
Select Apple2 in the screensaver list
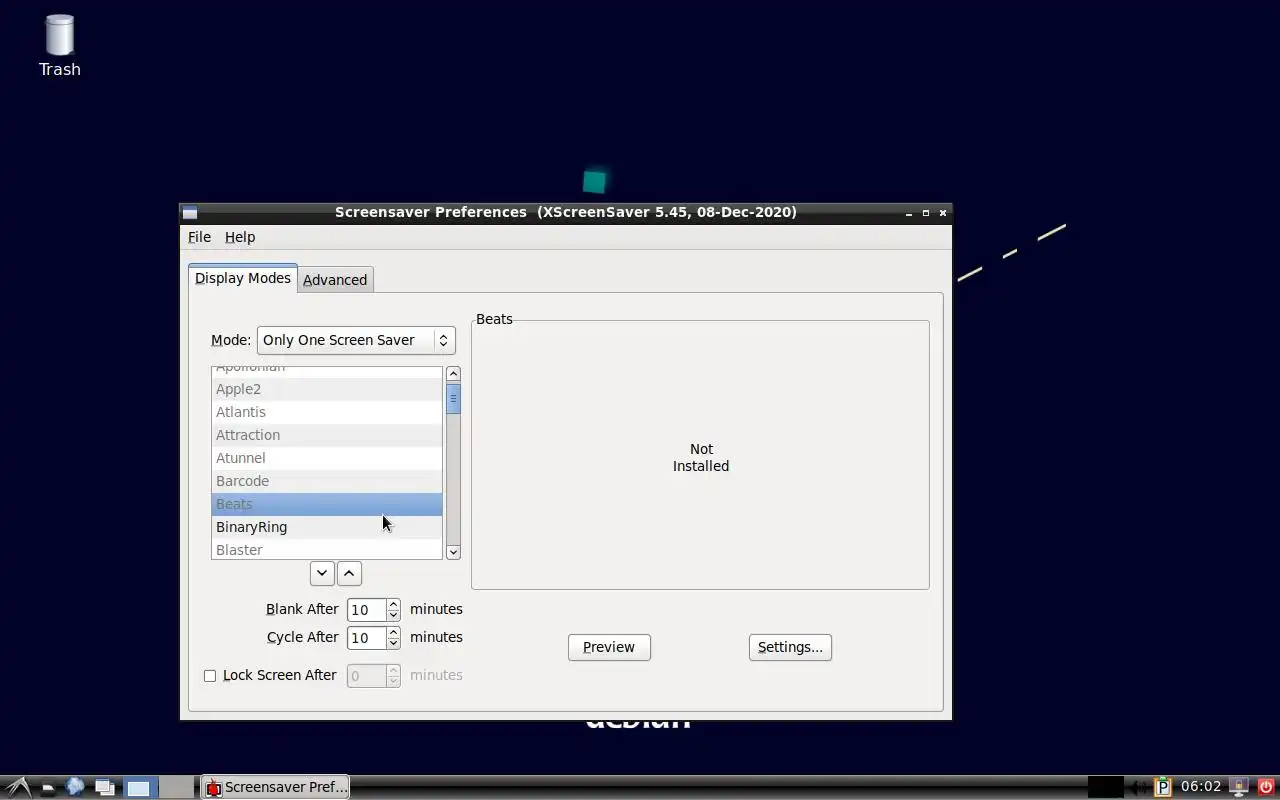click(327, 389)
